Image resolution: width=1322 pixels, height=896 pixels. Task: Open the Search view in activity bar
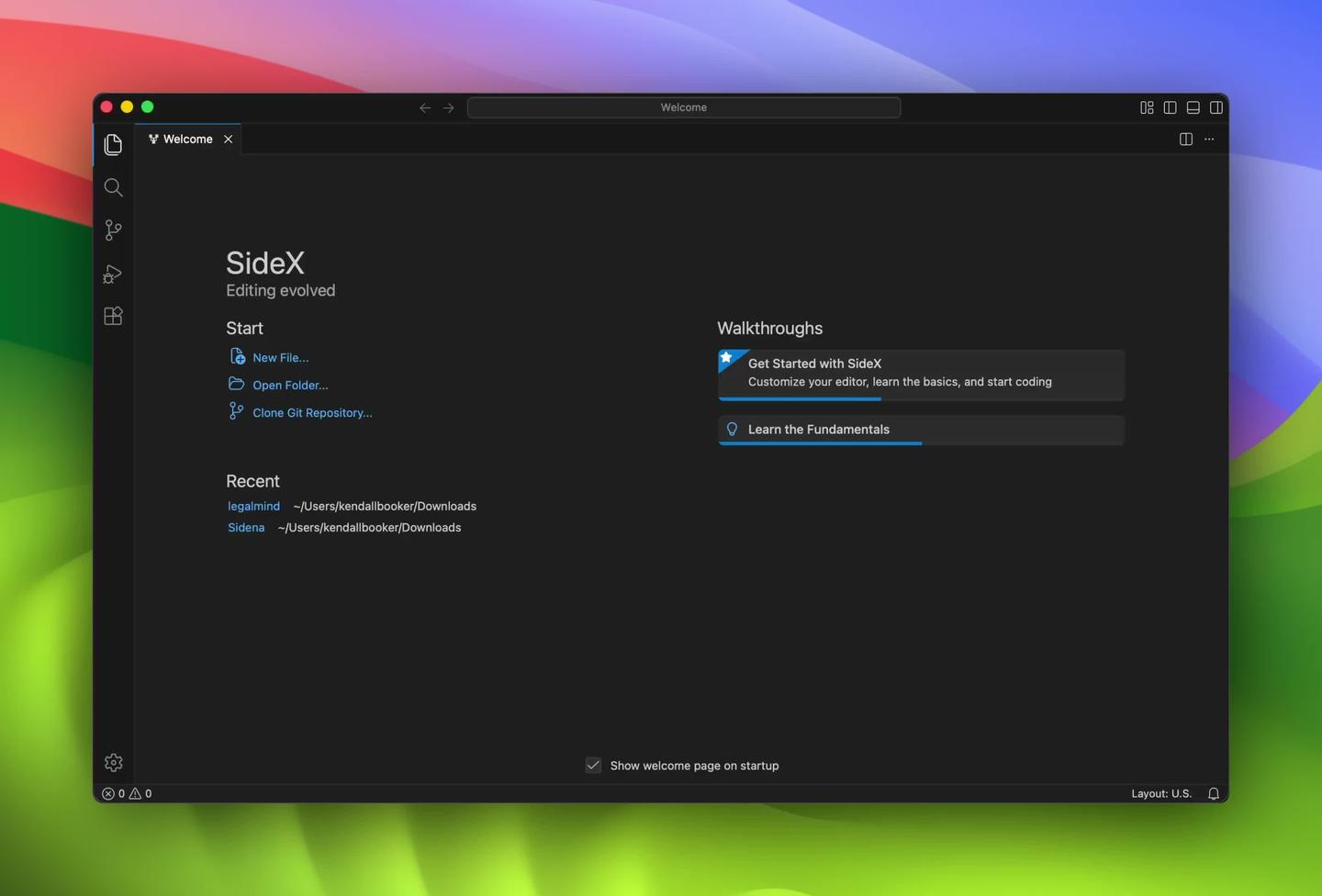tap(113, 187)
